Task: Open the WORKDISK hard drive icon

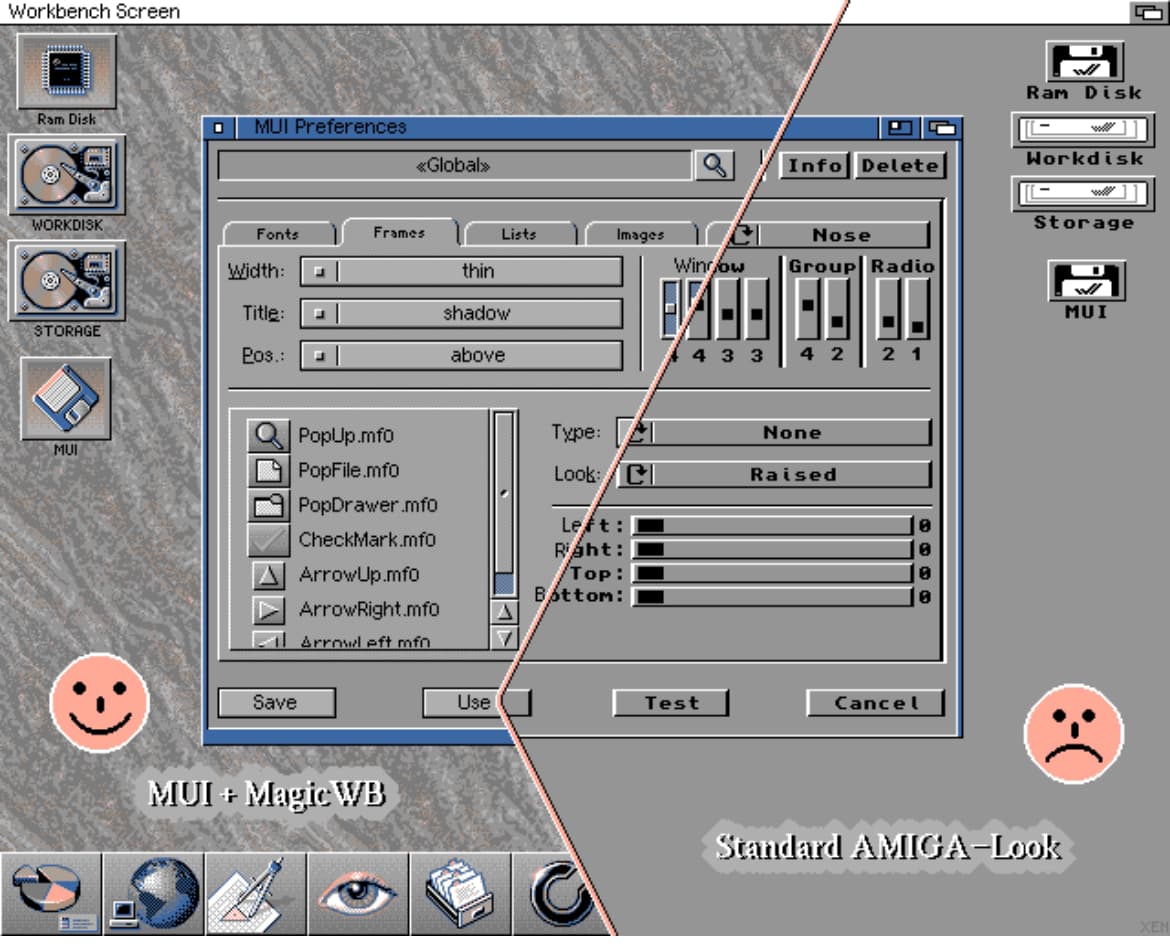Action: point(67,175)
